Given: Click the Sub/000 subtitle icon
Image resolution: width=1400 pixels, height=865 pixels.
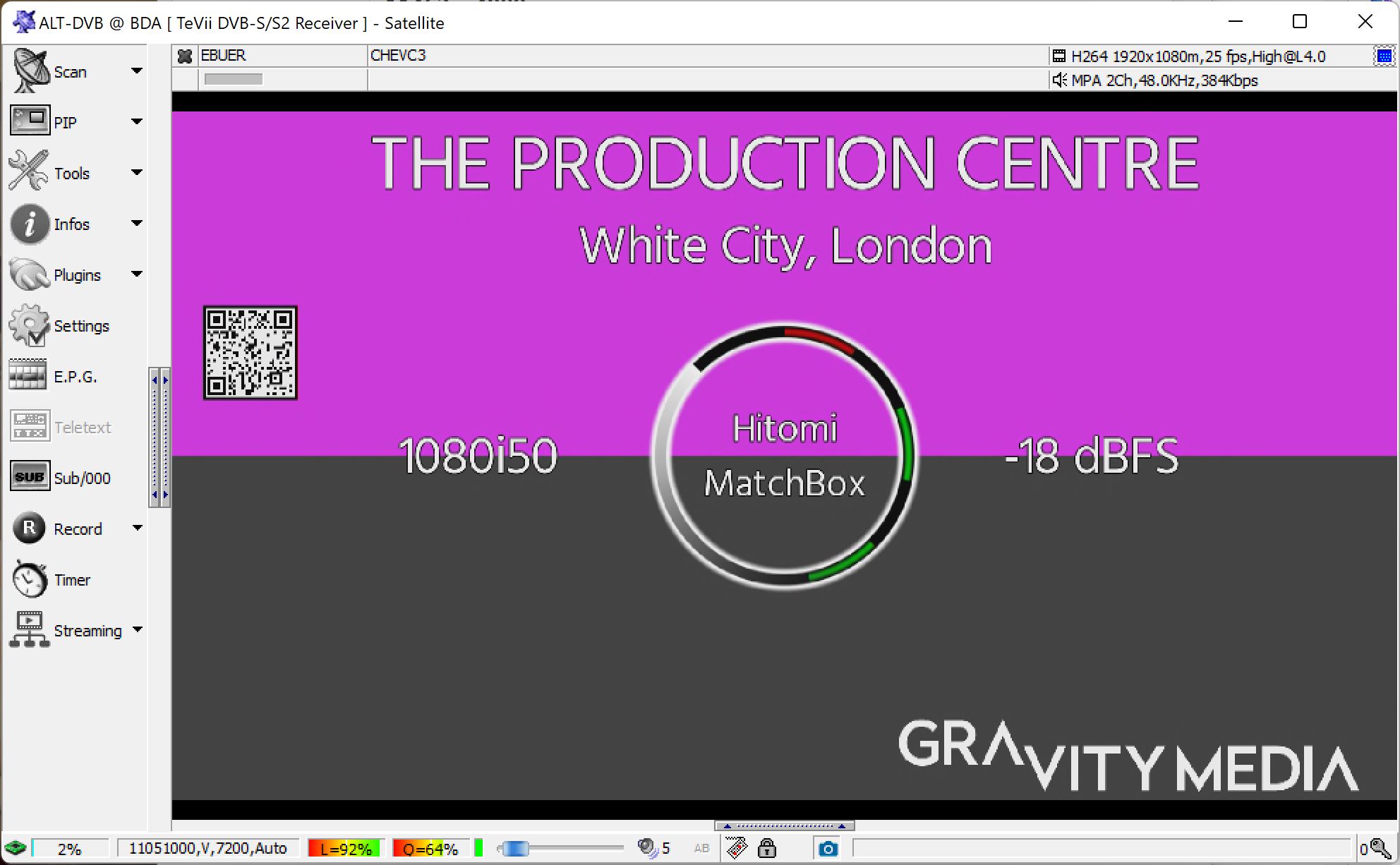Looking at the screenshot, I should tap(30, 476).
